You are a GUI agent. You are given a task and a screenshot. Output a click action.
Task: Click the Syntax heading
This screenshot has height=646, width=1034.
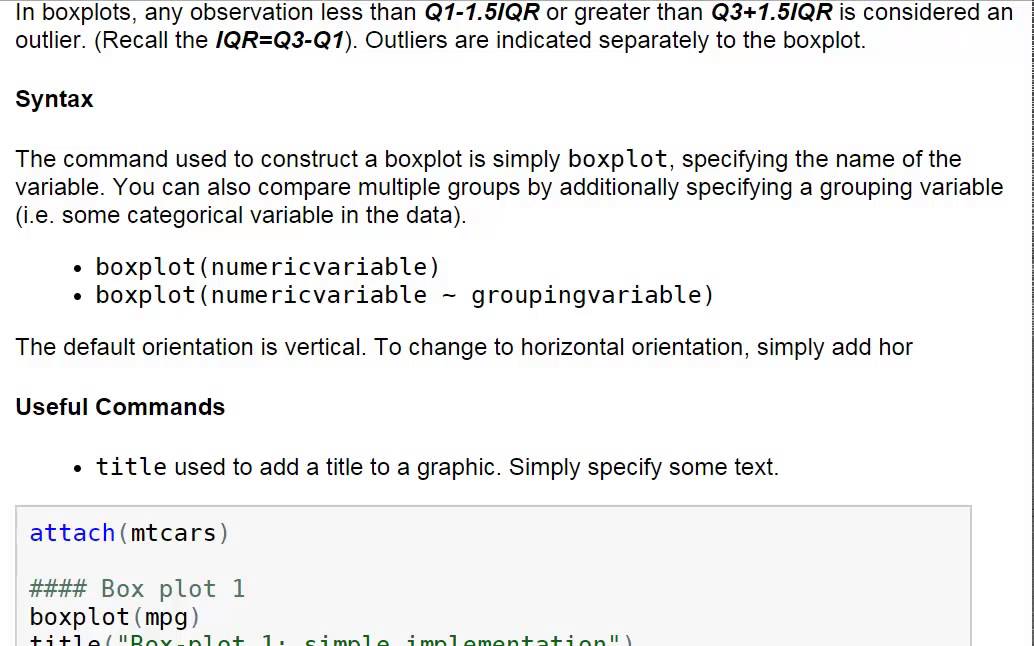click(x=54, y=100)
